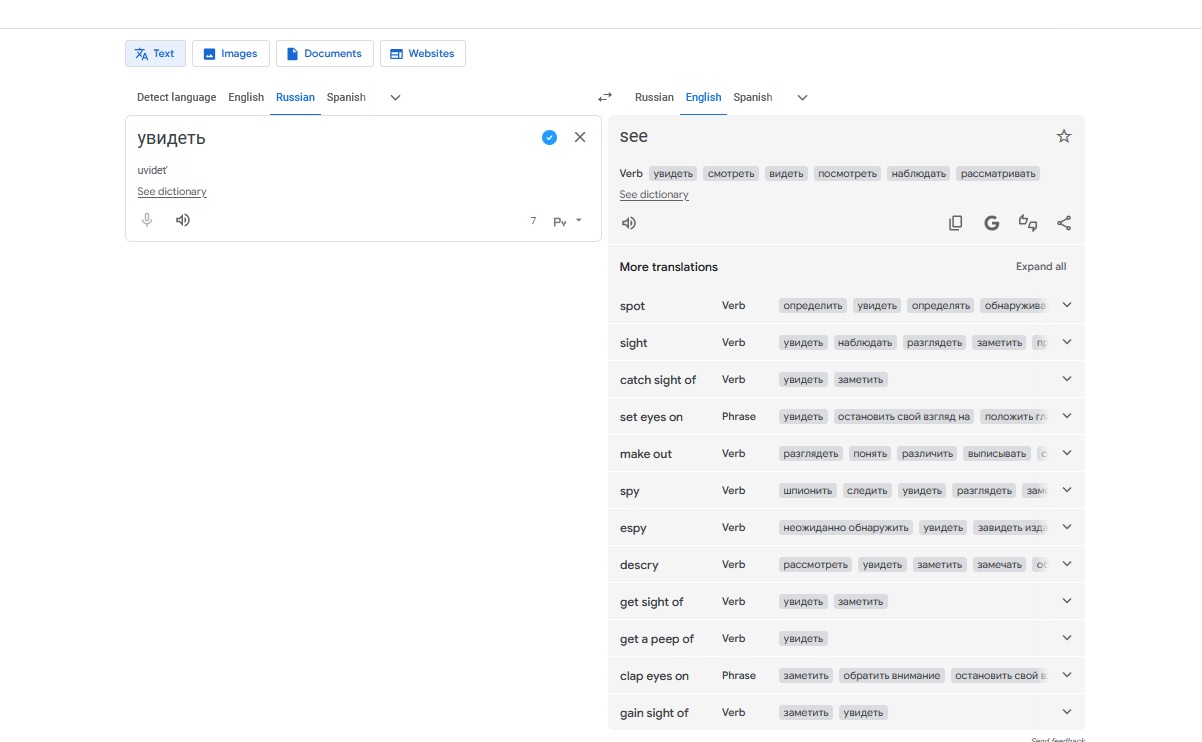Screen dimensions: 1202x742
Task: Switch to the Images translation tab
Action: coord(230,53)
